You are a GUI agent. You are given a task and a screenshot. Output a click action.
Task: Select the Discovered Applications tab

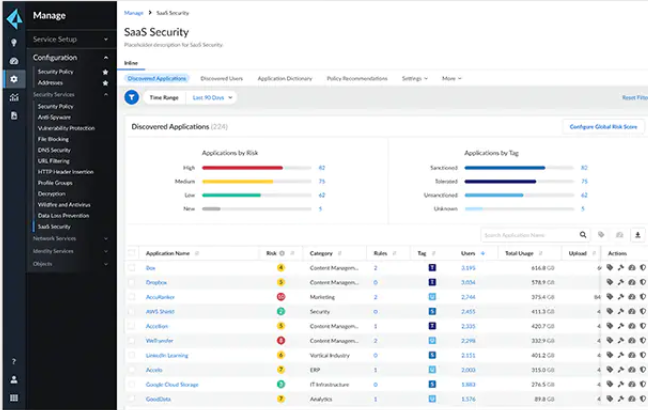point(157,79)
